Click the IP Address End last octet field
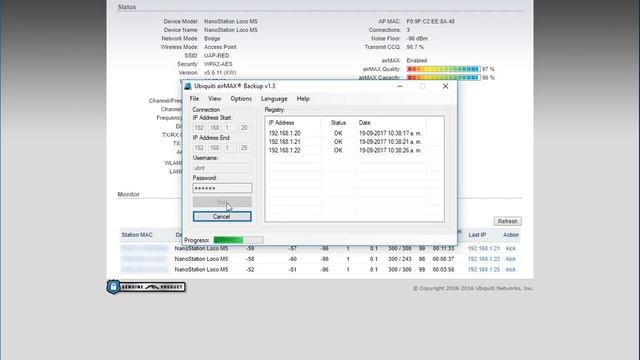Image resolution: width=640 pixels, height=360 pixels. [244, 148]
